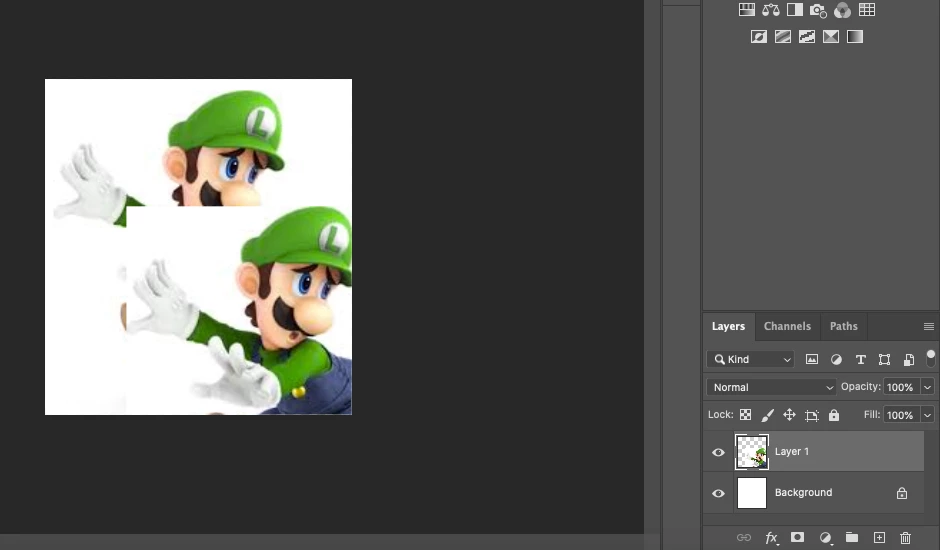This screenshot has height=550, width=940.
Task: Open the Layers panel options menu
Action: pos(929,326)
